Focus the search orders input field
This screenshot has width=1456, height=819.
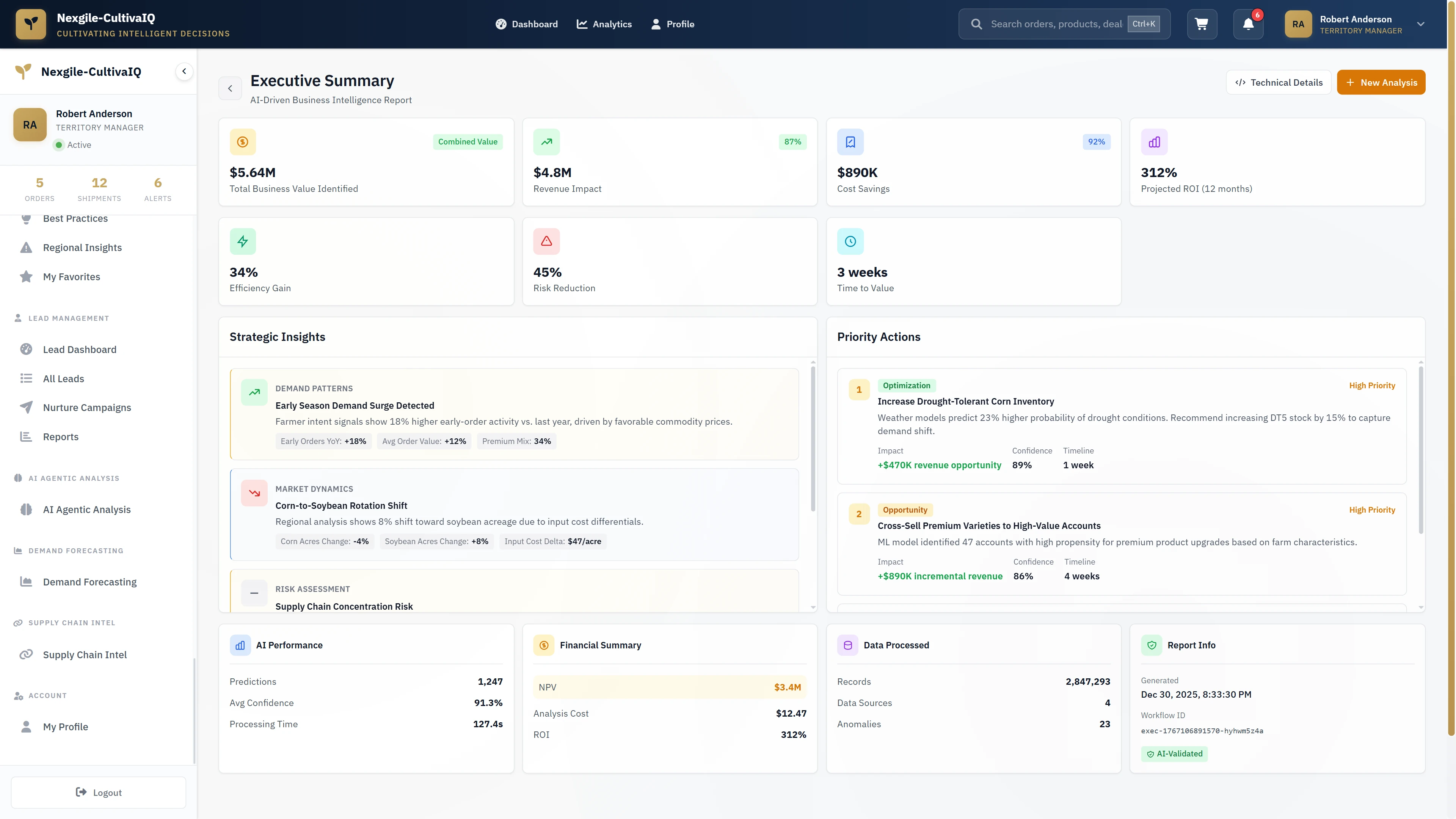(1055, 24)
